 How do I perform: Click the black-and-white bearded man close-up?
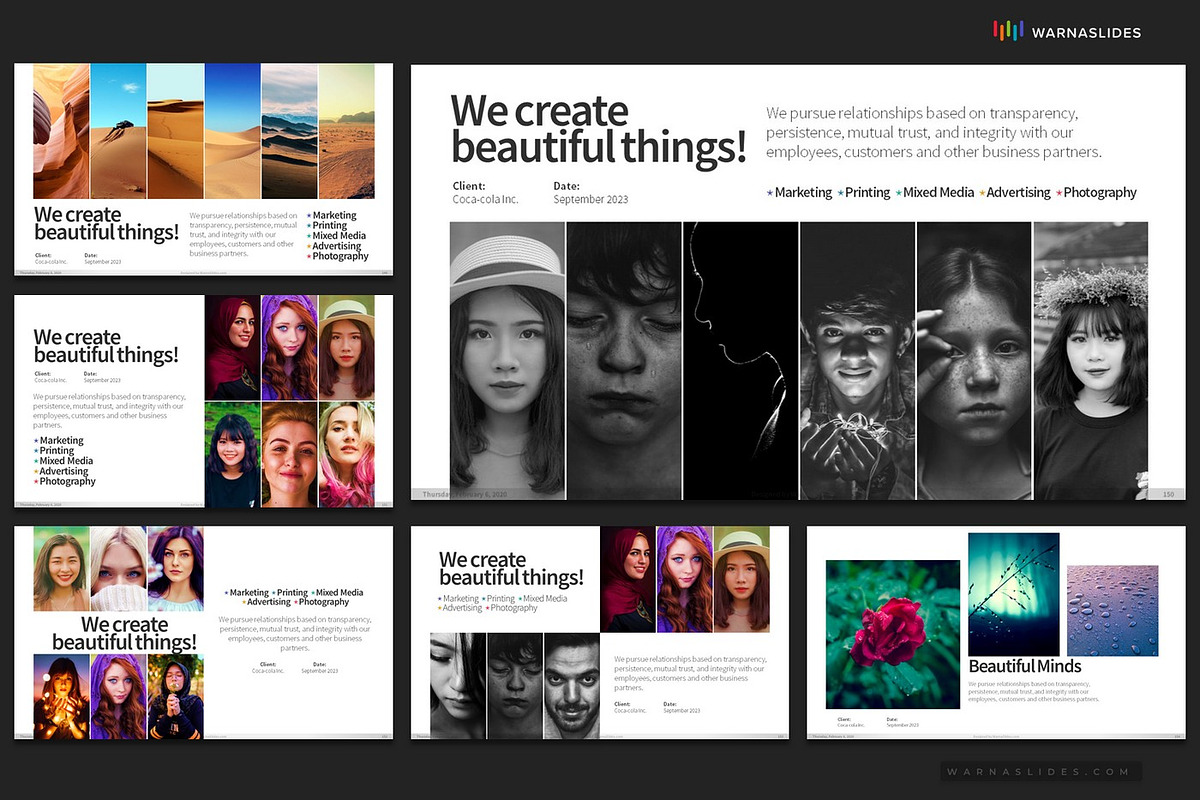pos(572,685)
